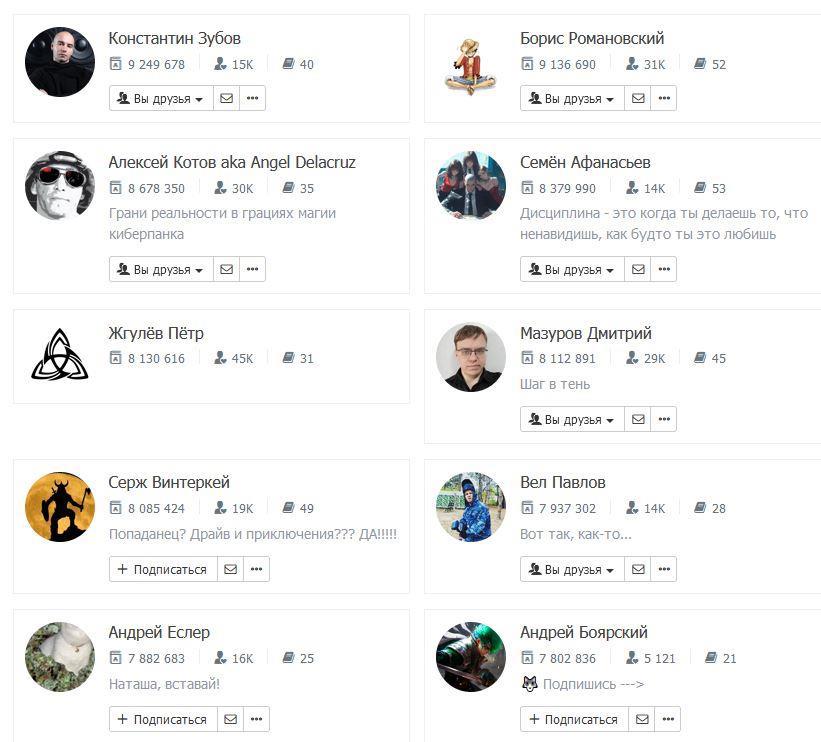821x742 pixels.
Task: Open three-dot menu for Андрей Боярский
Action: [668, 719]
